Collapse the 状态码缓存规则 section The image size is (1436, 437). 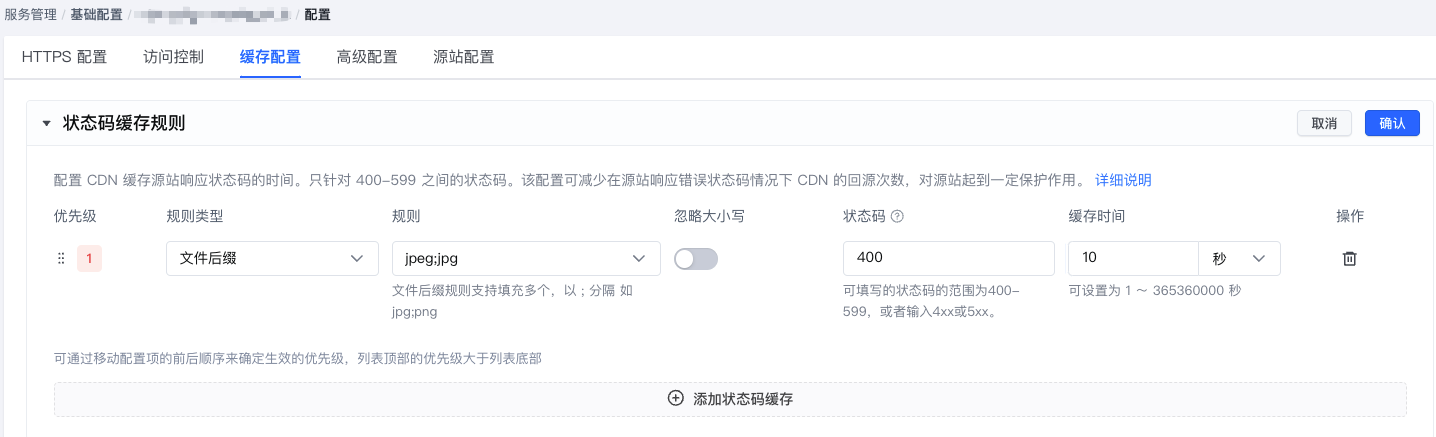[46, 124]
